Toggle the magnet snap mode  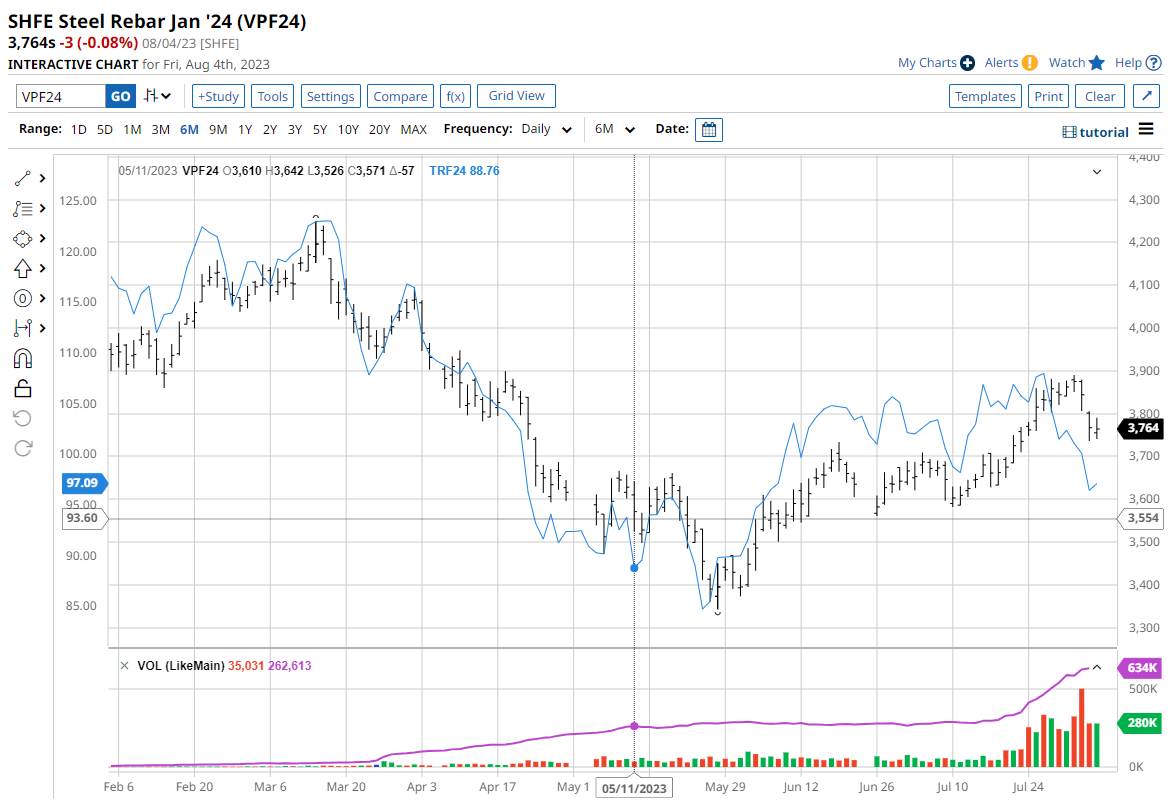pos(22,358)
